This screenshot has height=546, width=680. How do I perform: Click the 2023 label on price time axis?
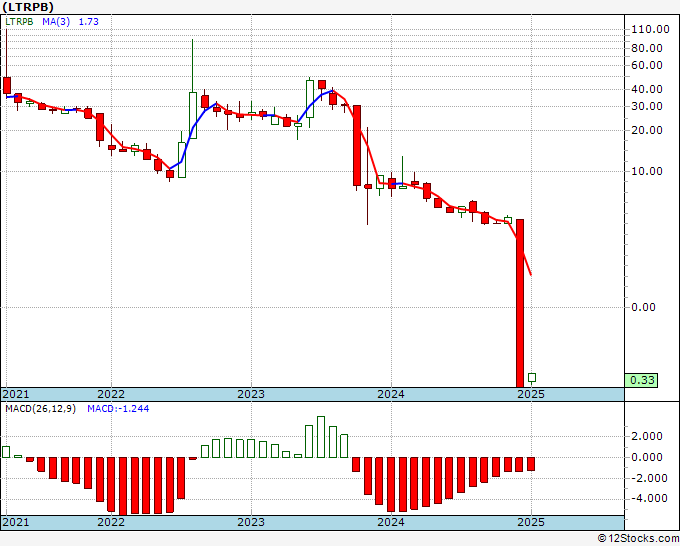[x=251, y=394]
